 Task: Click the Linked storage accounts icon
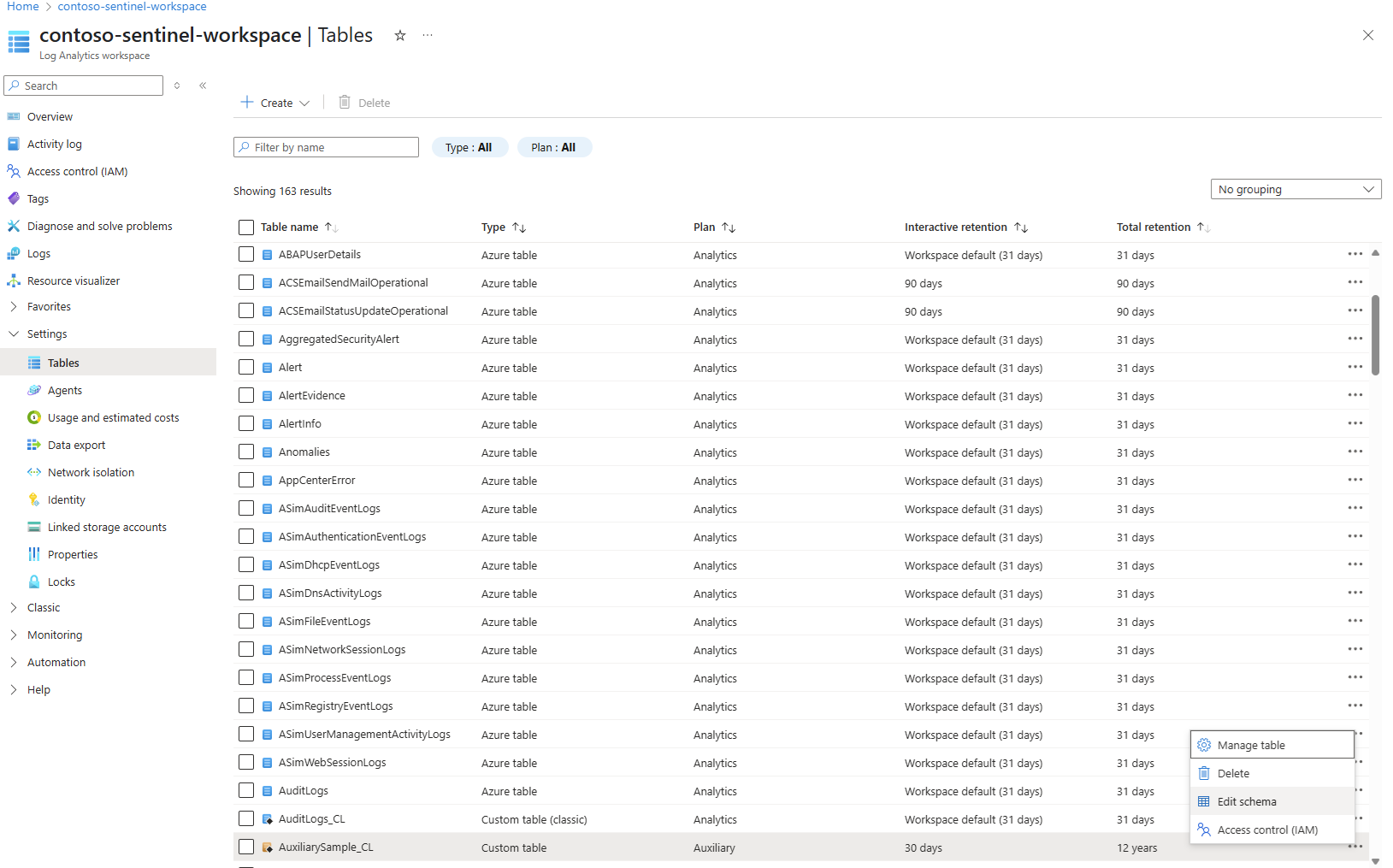34,527
